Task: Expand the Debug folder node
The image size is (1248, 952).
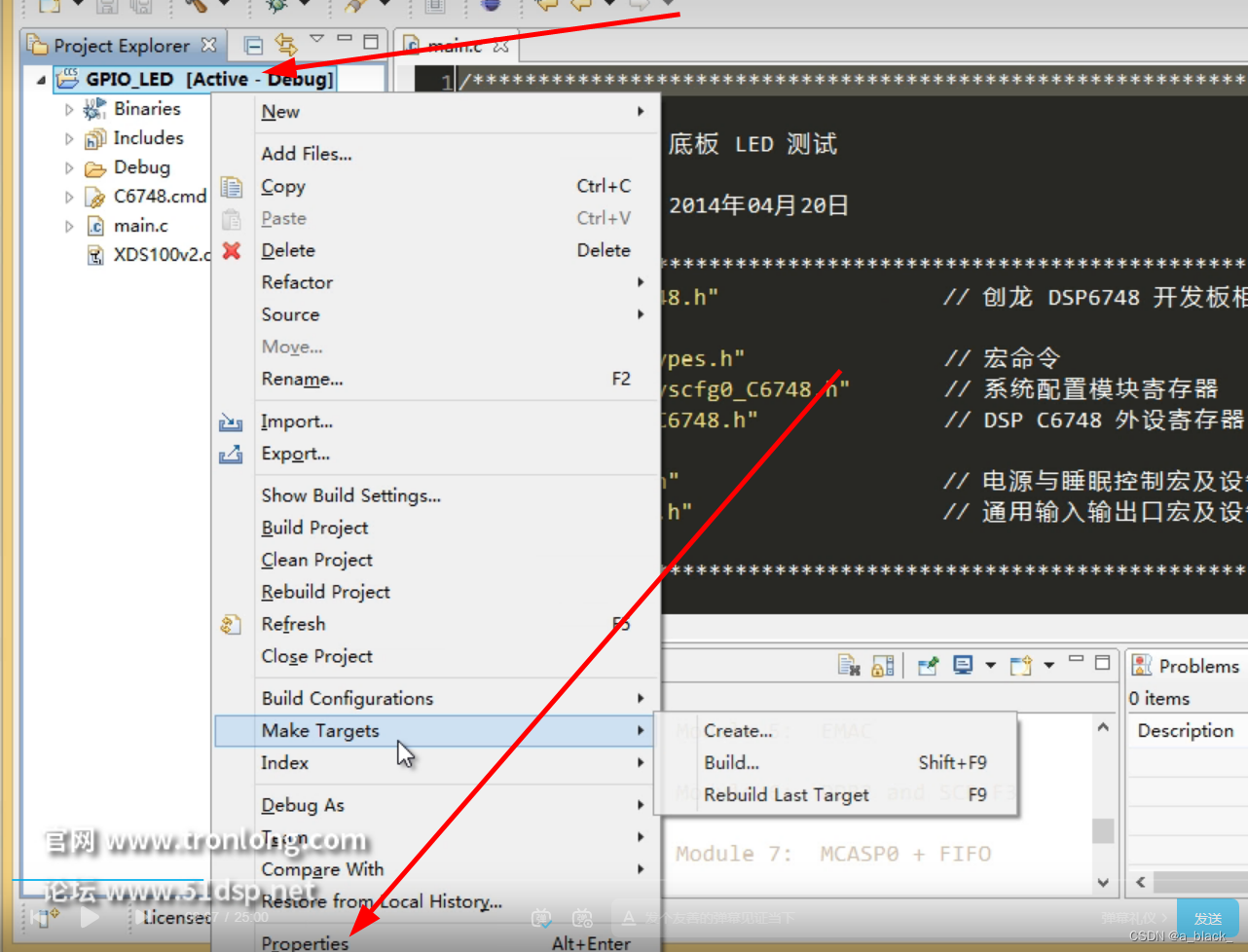Action: [69, 168]
